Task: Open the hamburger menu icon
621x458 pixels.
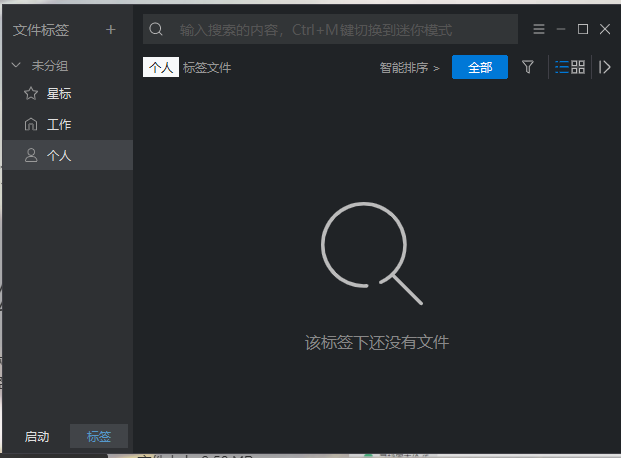Action: coord(539,29)
